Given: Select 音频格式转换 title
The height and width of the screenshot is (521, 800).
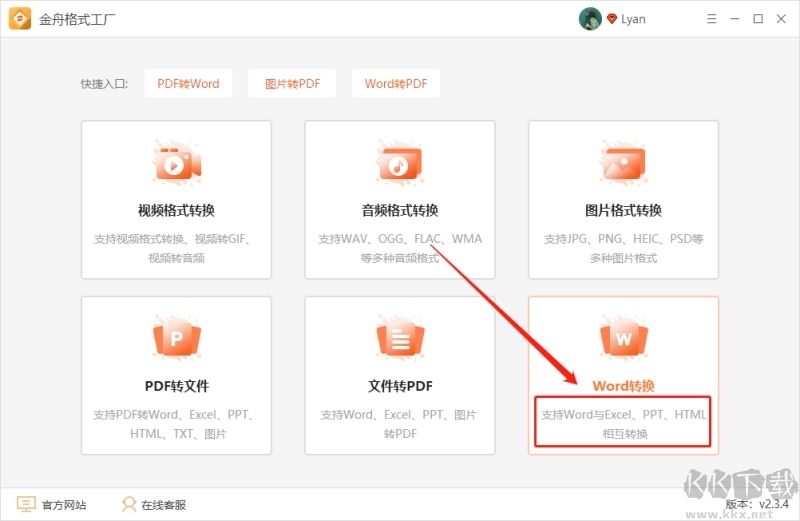Looking at the screenshot, I should click(x=400, y=210).
